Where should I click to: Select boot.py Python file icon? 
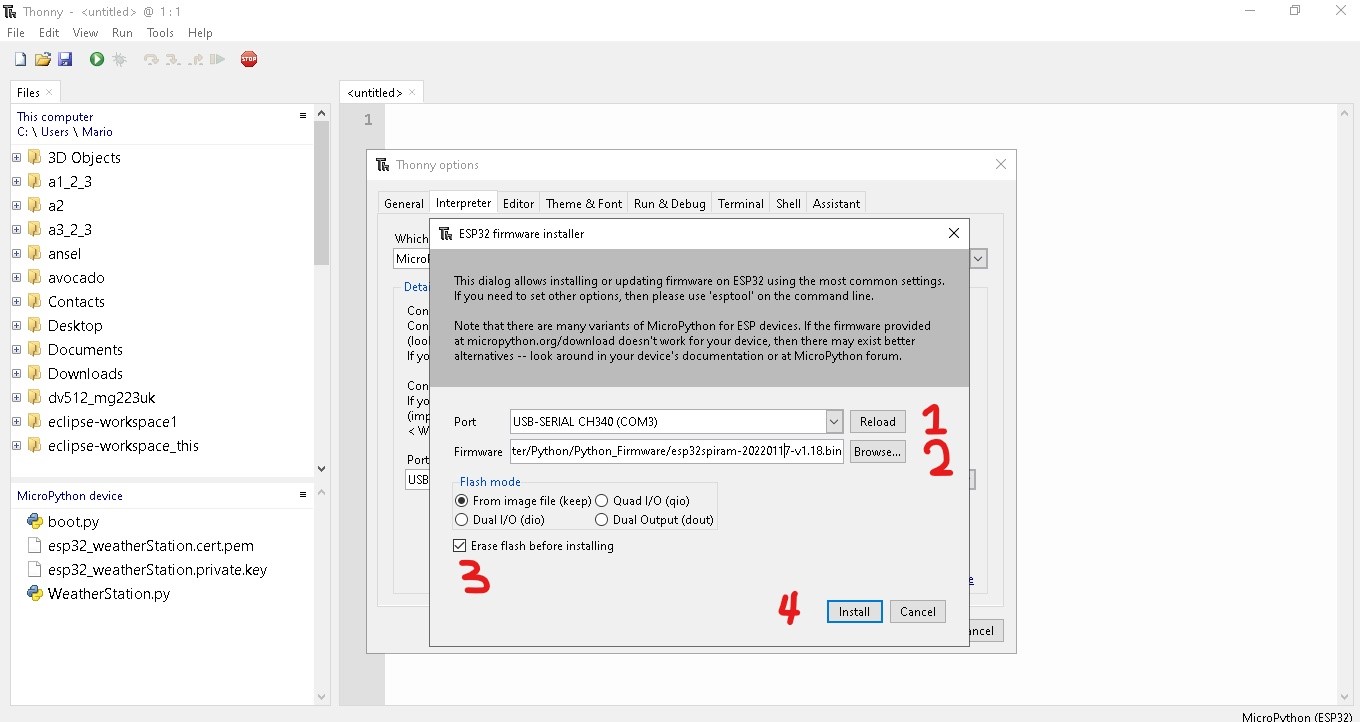point(35,521)
